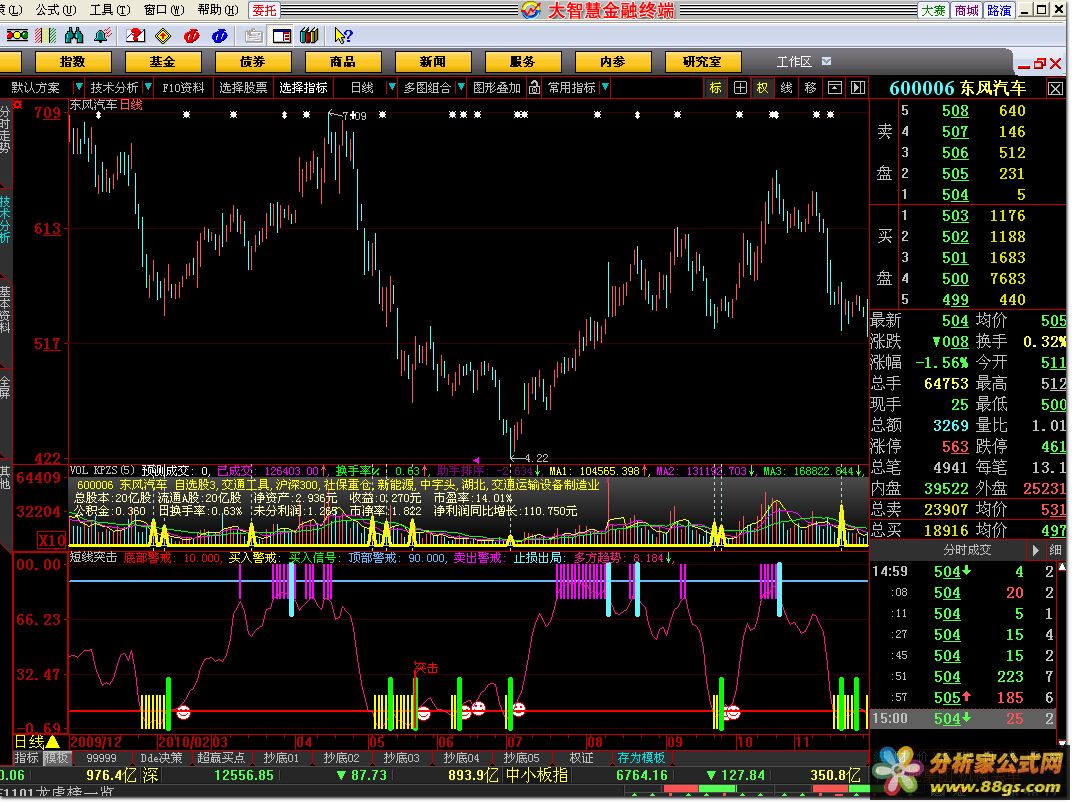Open the 帮助(H) menu
1072x802 pixels.
click(218, 10)
